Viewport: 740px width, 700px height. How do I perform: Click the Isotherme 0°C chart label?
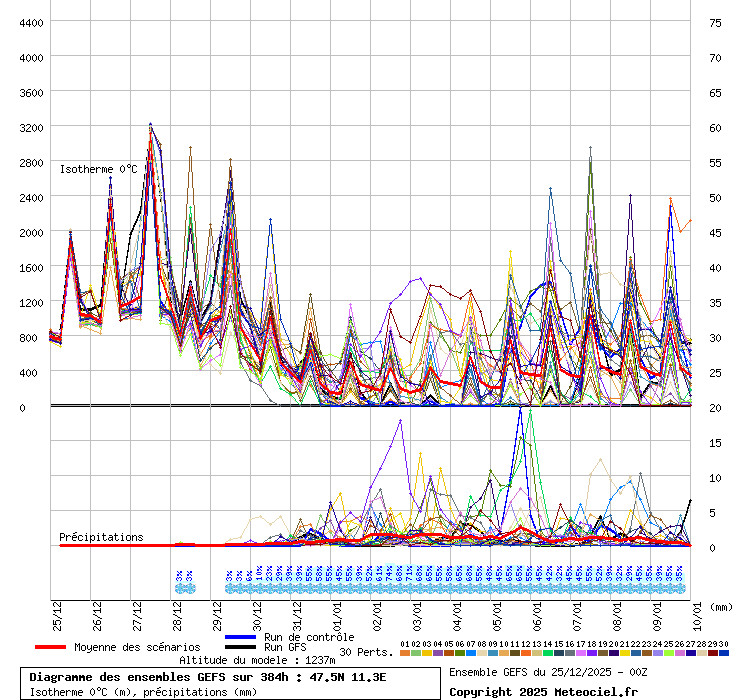98,169
